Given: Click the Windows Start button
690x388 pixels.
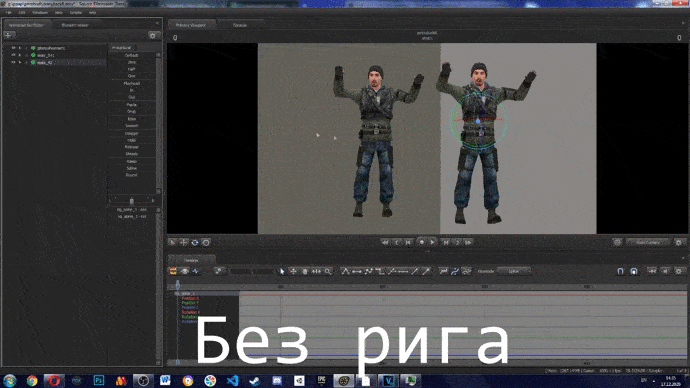Looking at the screenshot, I should click(x=9, y=381).
